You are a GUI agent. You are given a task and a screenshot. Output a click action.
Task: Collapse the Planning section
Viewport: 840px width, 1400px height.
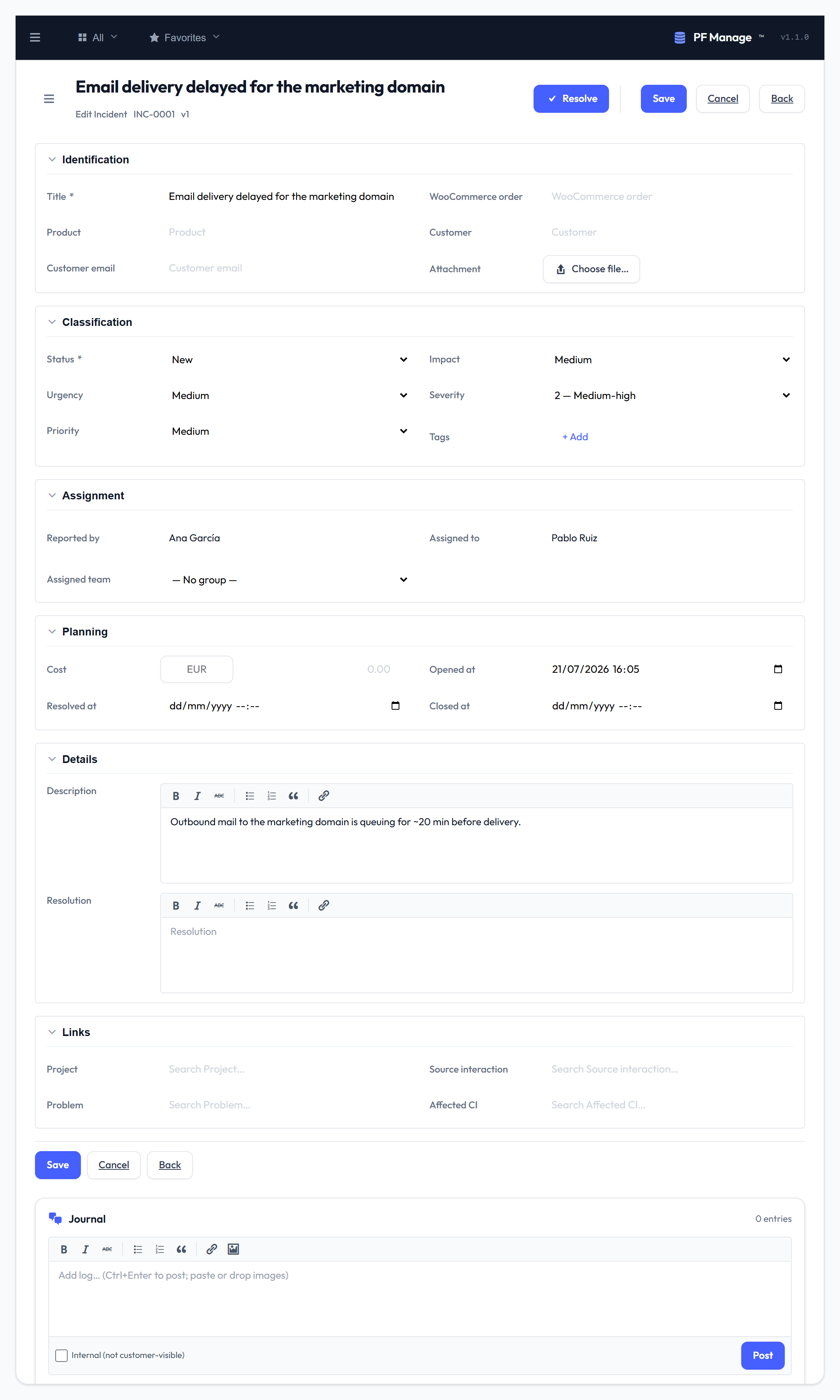click(x=52, y=632)
